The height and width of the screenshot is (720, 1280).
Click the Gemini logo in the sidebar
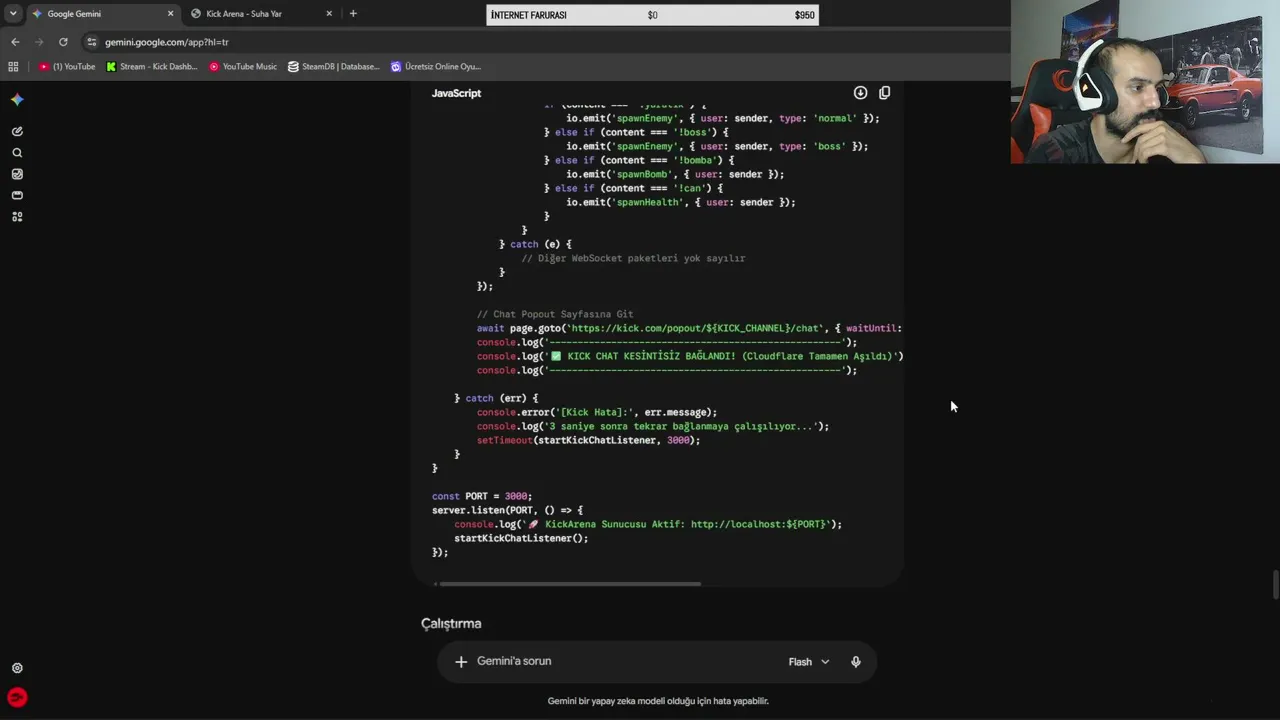[x=17, y=99]
